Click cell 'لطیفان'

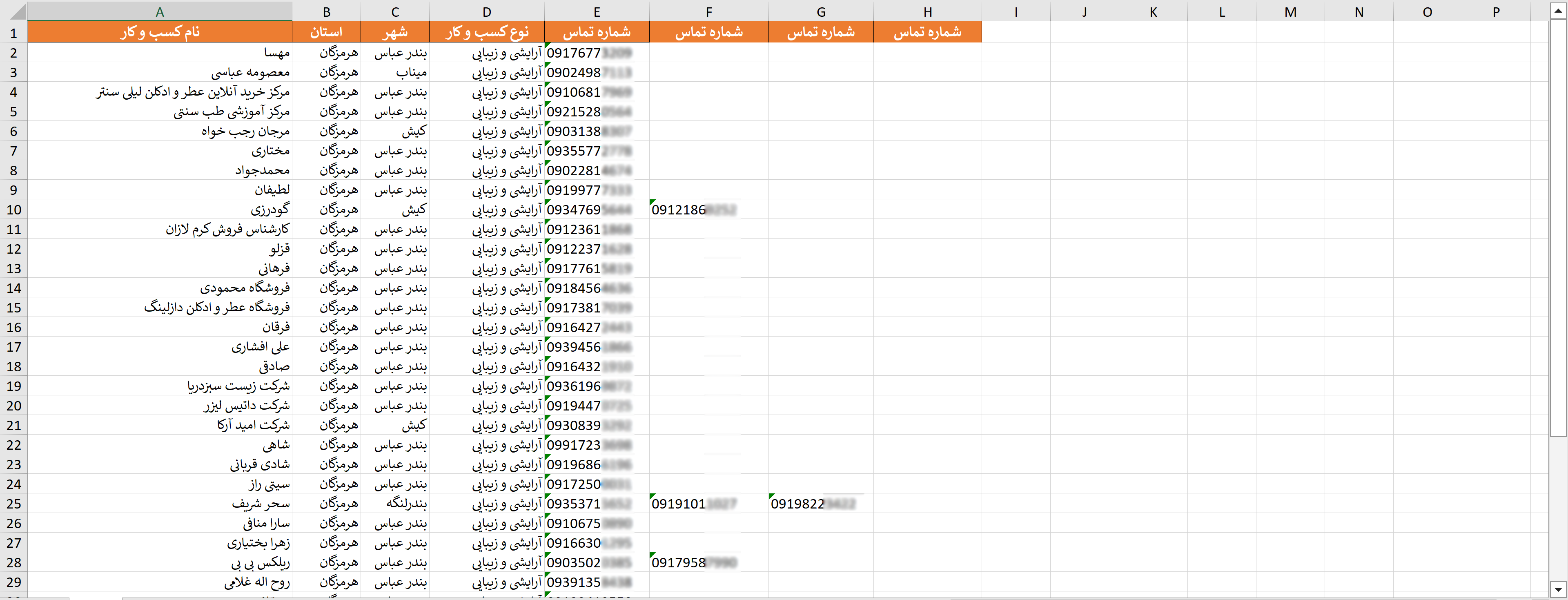point(160,190)
